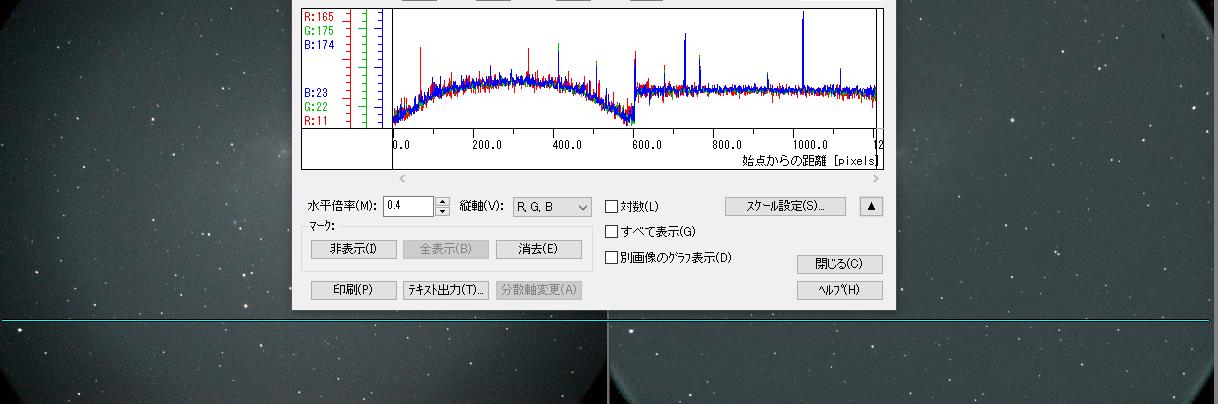Click テキスト出力(T)... button
Image resolution: width=1218 pixels, height=404 pixels.
click(x=446, y=290)
